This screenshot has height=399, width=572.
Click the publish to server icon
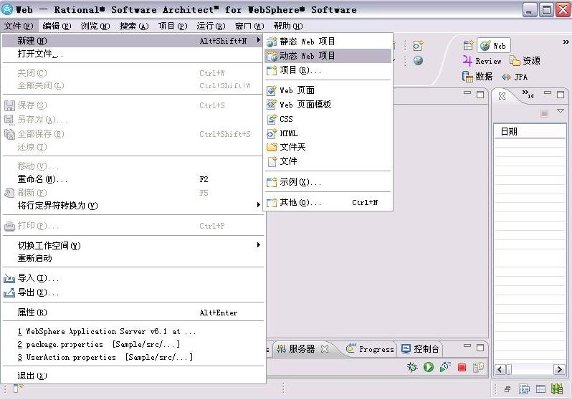478,367
